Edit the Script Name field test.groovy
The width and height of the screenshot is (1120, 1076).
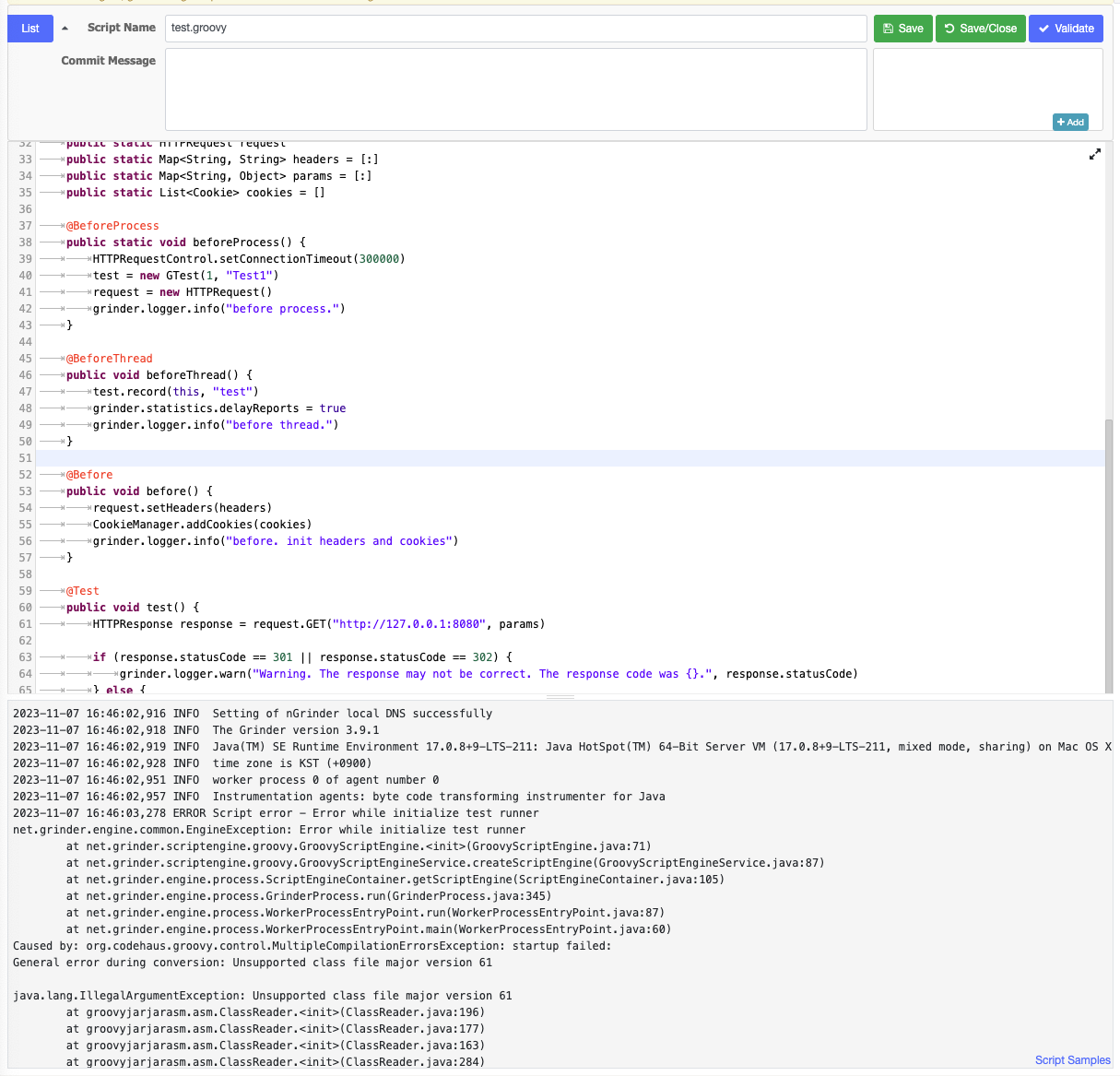(x=516, y=29)
